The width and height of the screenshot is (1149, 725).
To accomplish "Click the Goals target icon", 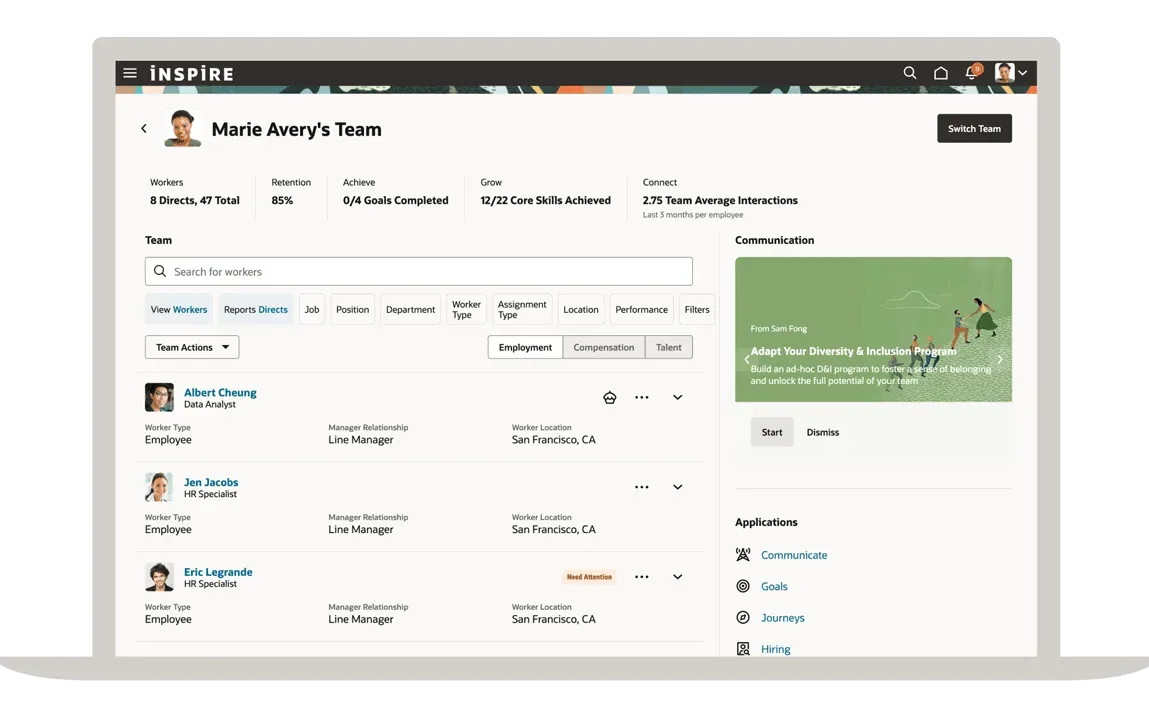I will pos(743,586).
